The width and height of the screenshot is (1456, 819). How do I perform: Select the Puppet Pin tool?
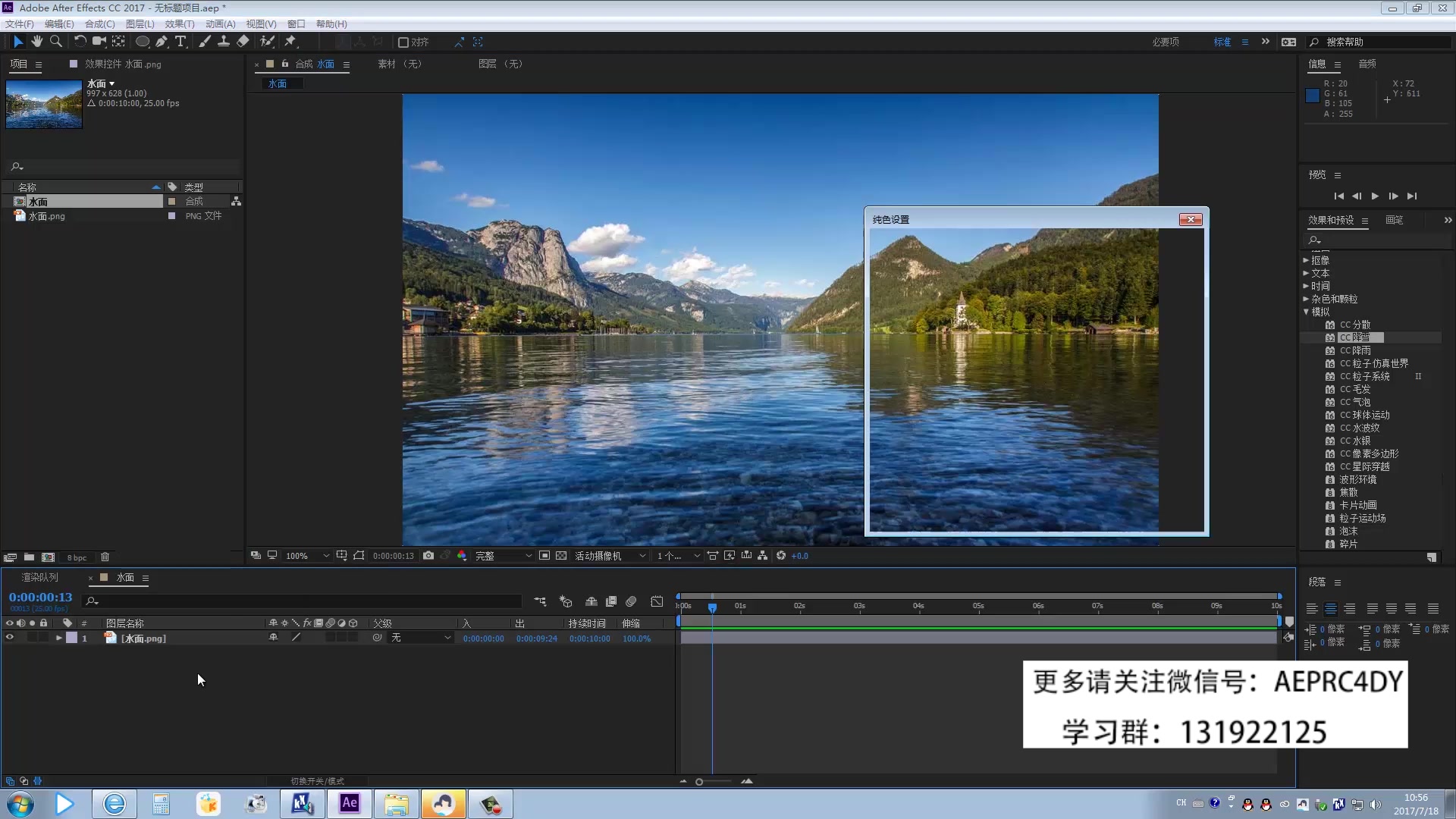(290, 42)
